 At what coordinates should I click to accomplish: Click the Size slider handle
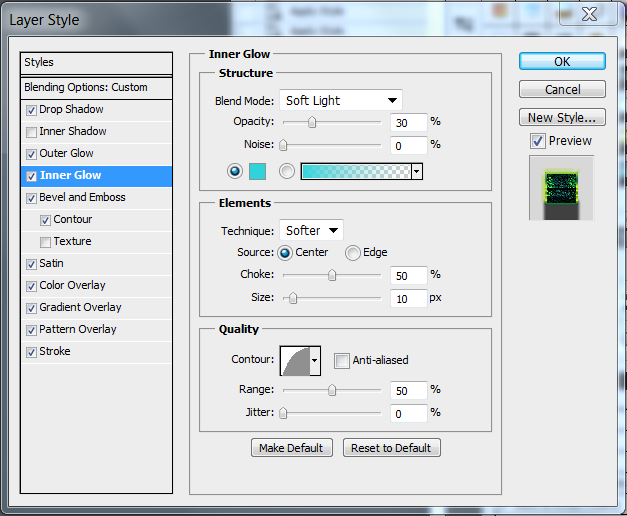coord(293,298)
